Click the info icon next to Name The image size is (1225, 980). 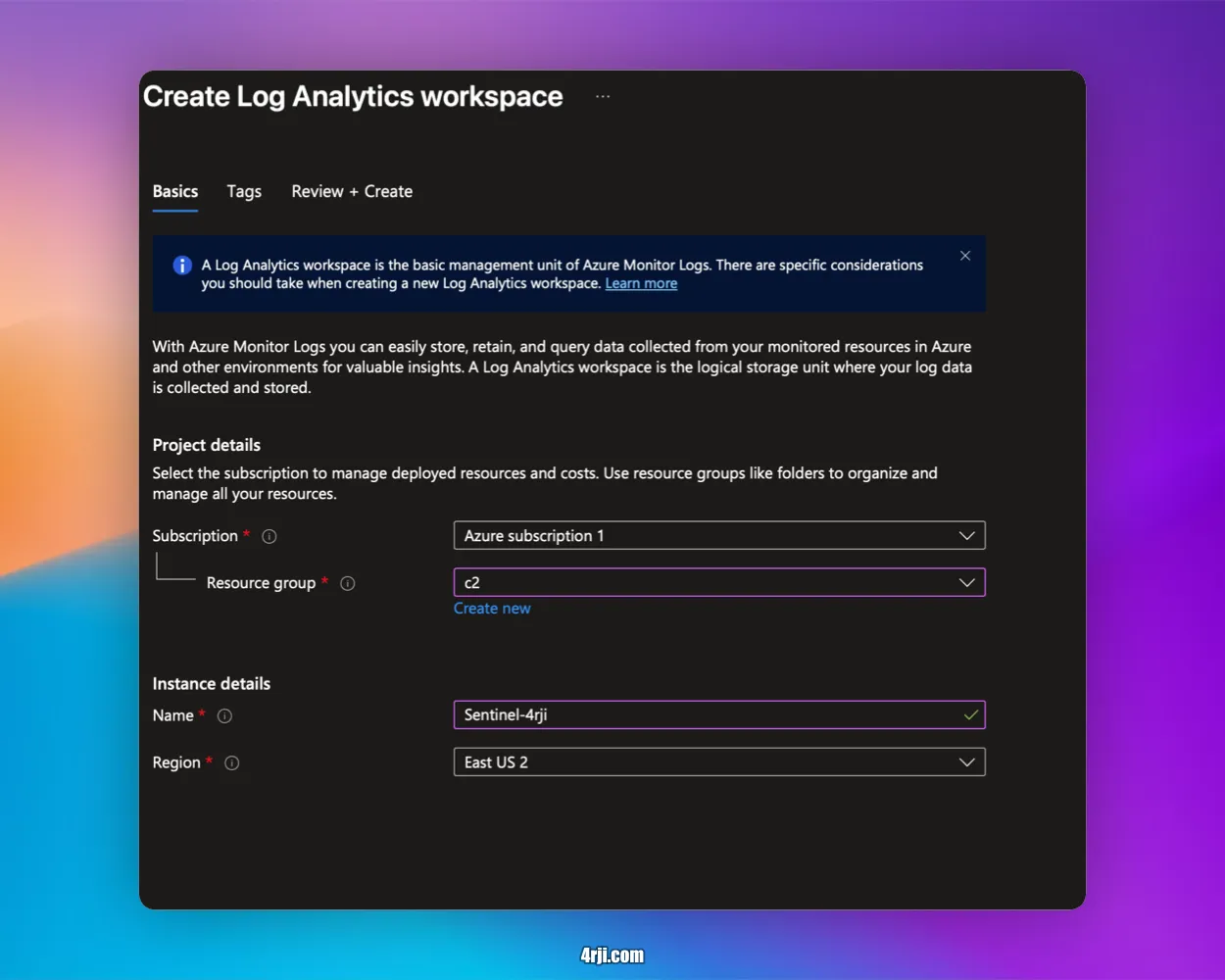224,716
